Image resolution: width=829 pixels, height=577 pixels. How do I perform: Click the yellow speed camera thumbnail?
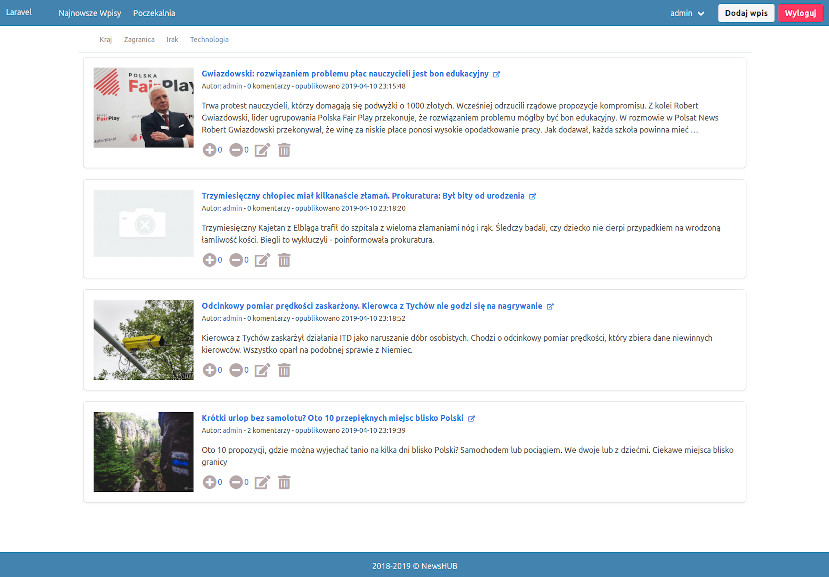143,340
